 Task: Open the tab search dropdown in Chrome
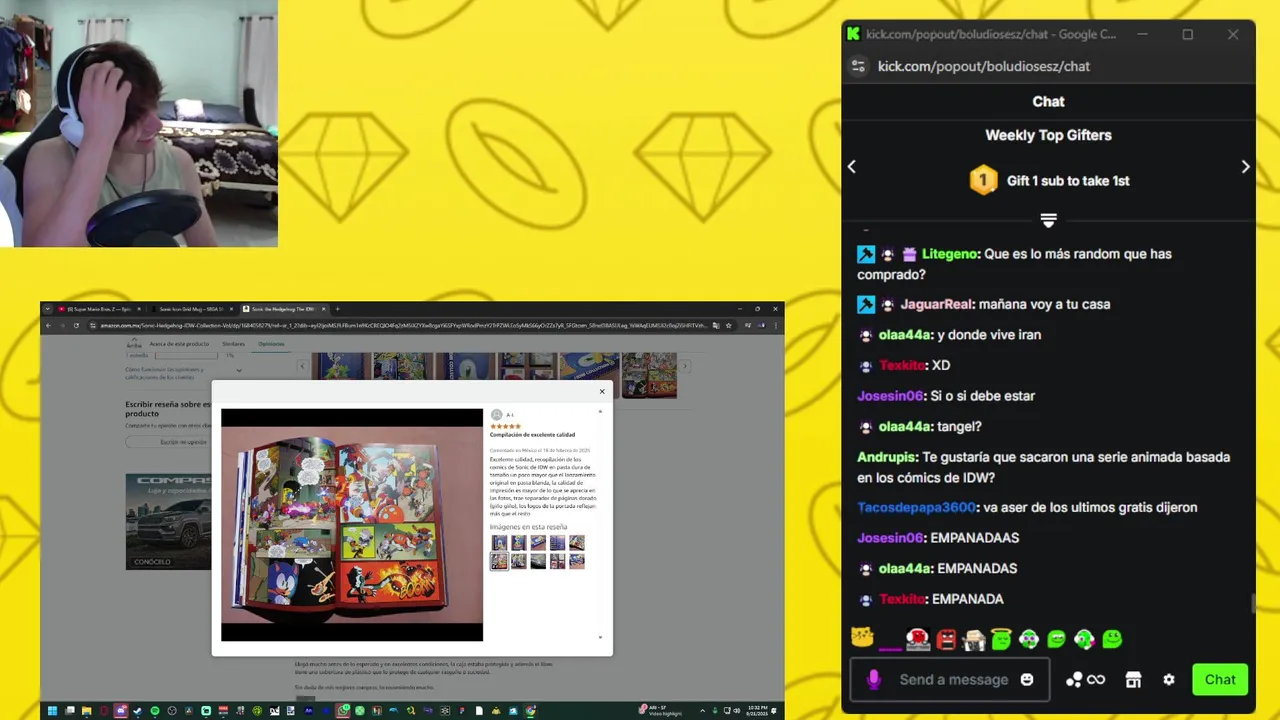47,309
